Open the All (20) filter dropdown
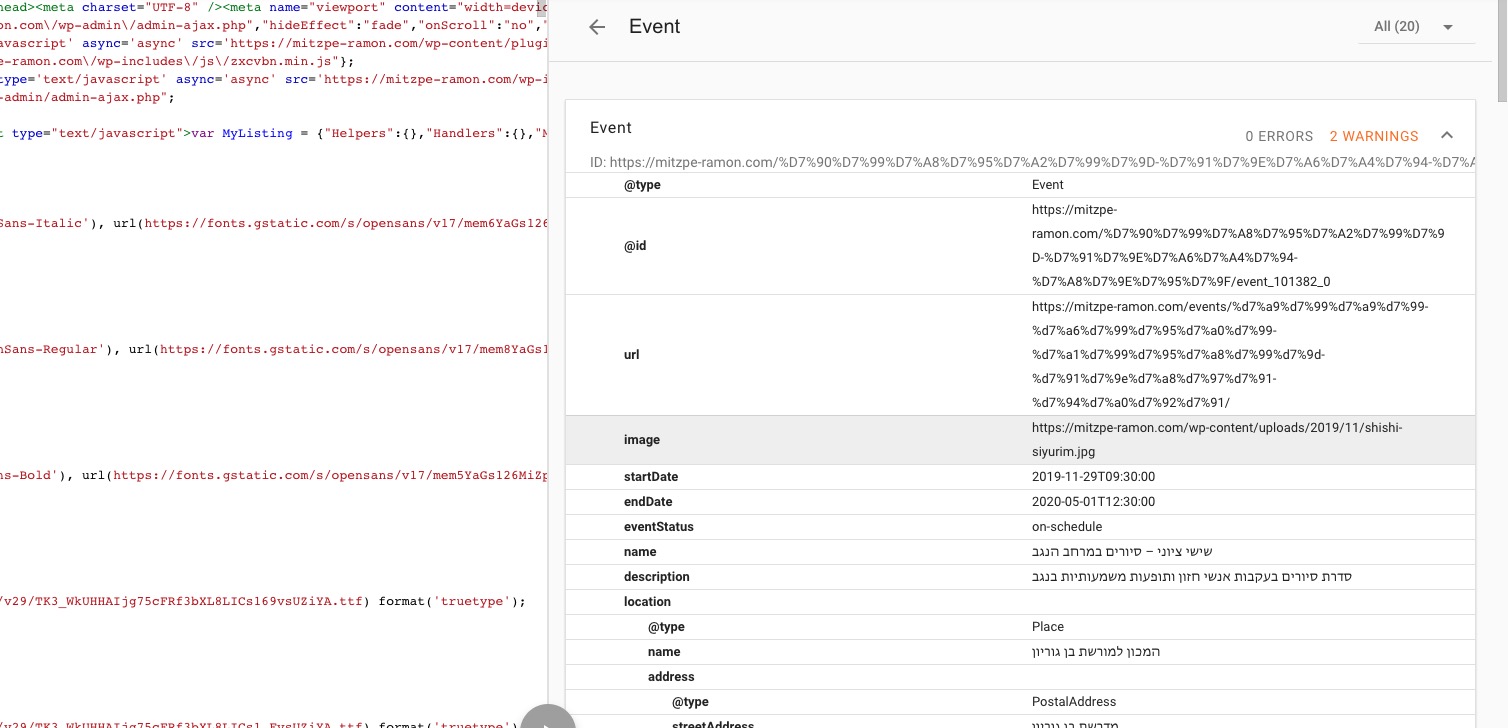Image resolution: width=1508 pixels, height=728 pixels. (x=1414, y=27)
